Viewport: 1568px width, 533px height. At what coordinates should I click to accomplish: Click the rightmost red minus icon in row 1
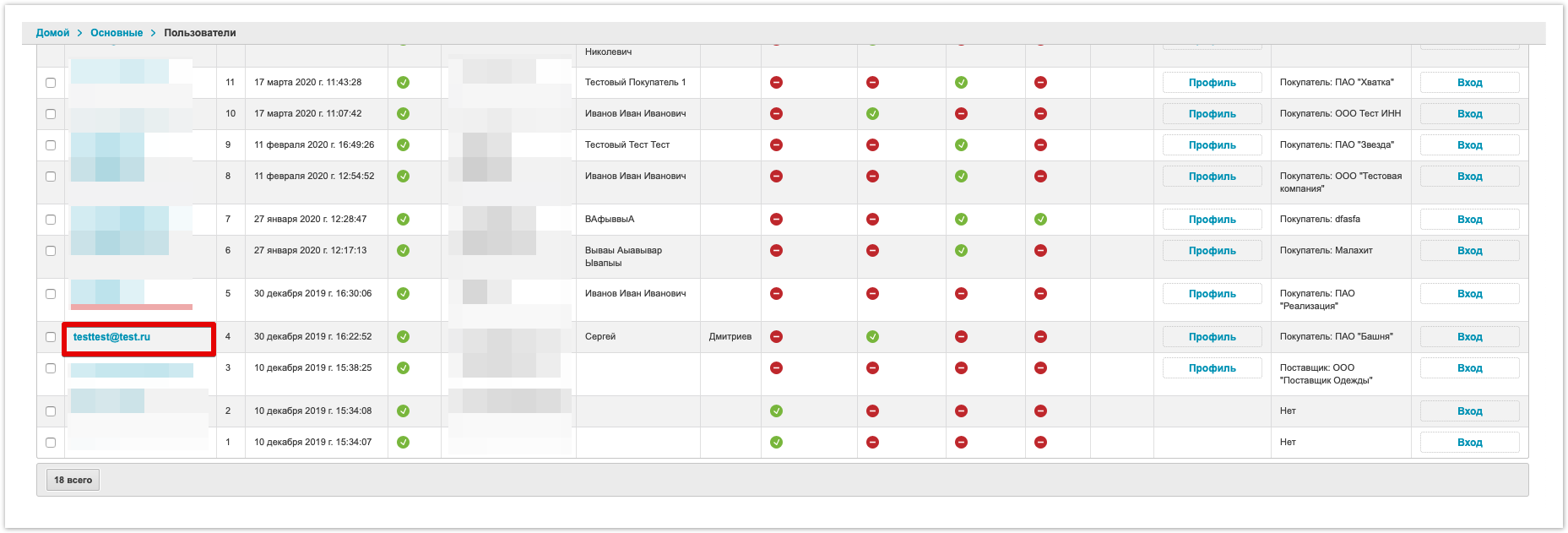tap(1040, 443)
